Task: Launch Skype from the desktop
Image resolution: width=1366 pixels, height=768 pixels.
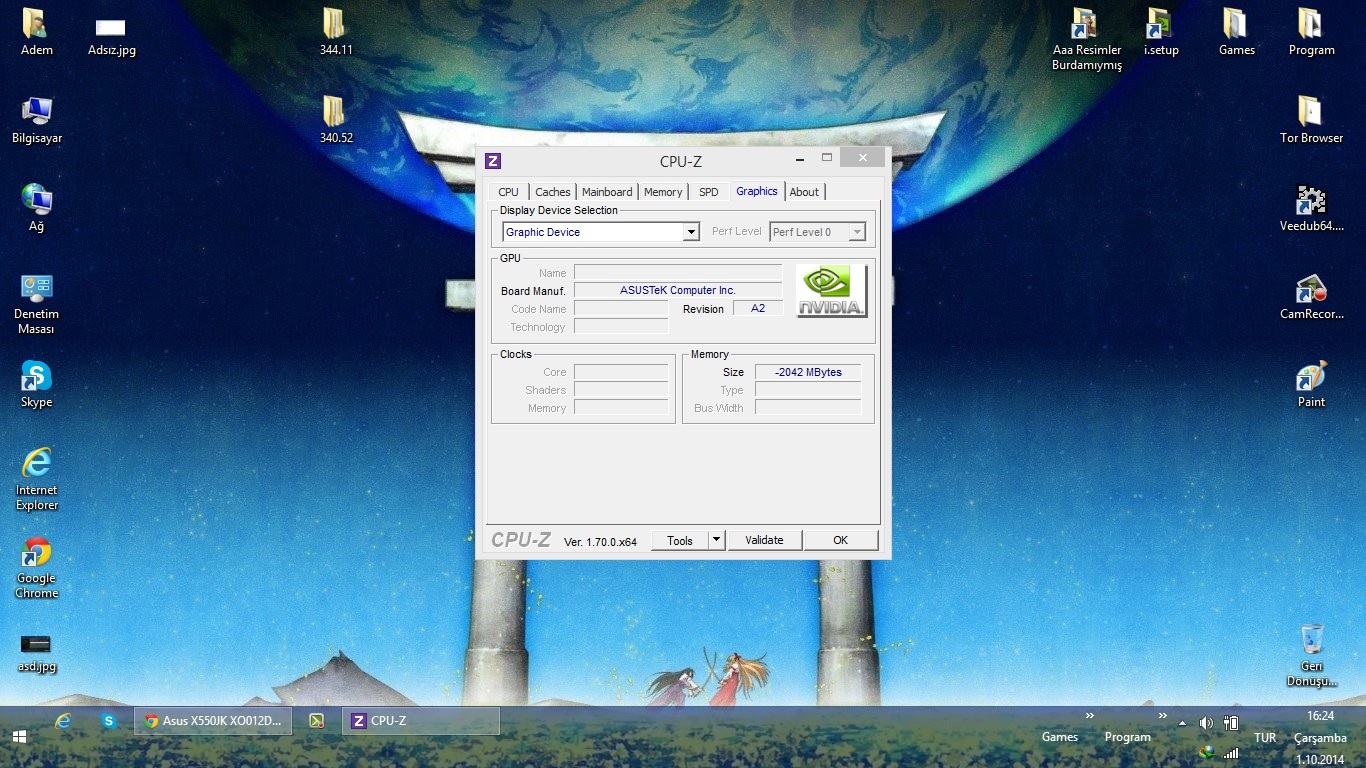Action: (x=36, y=384)
